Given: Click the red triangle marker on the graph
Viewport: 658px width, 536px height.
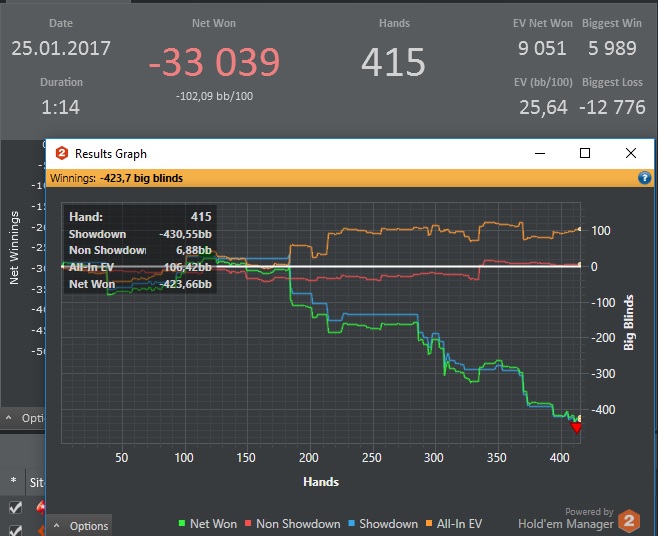Looking at the screenshot, I should 576,428.
